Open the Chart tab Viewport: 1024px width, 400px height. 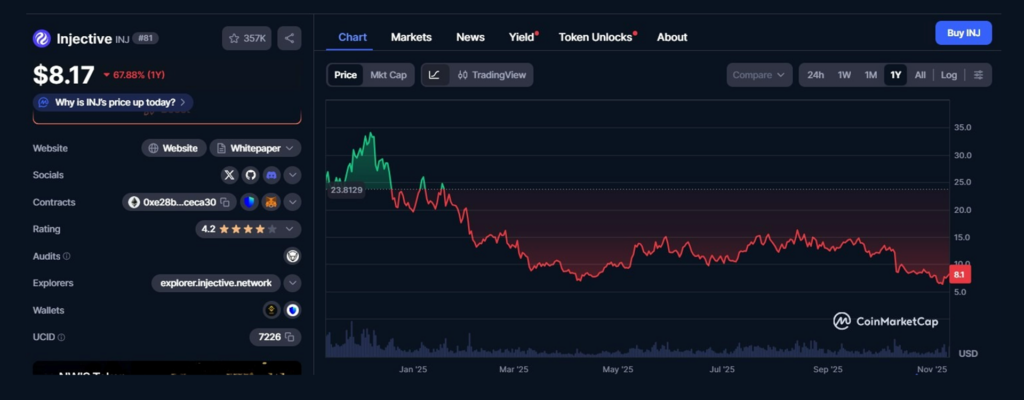[x=353, y=37]
